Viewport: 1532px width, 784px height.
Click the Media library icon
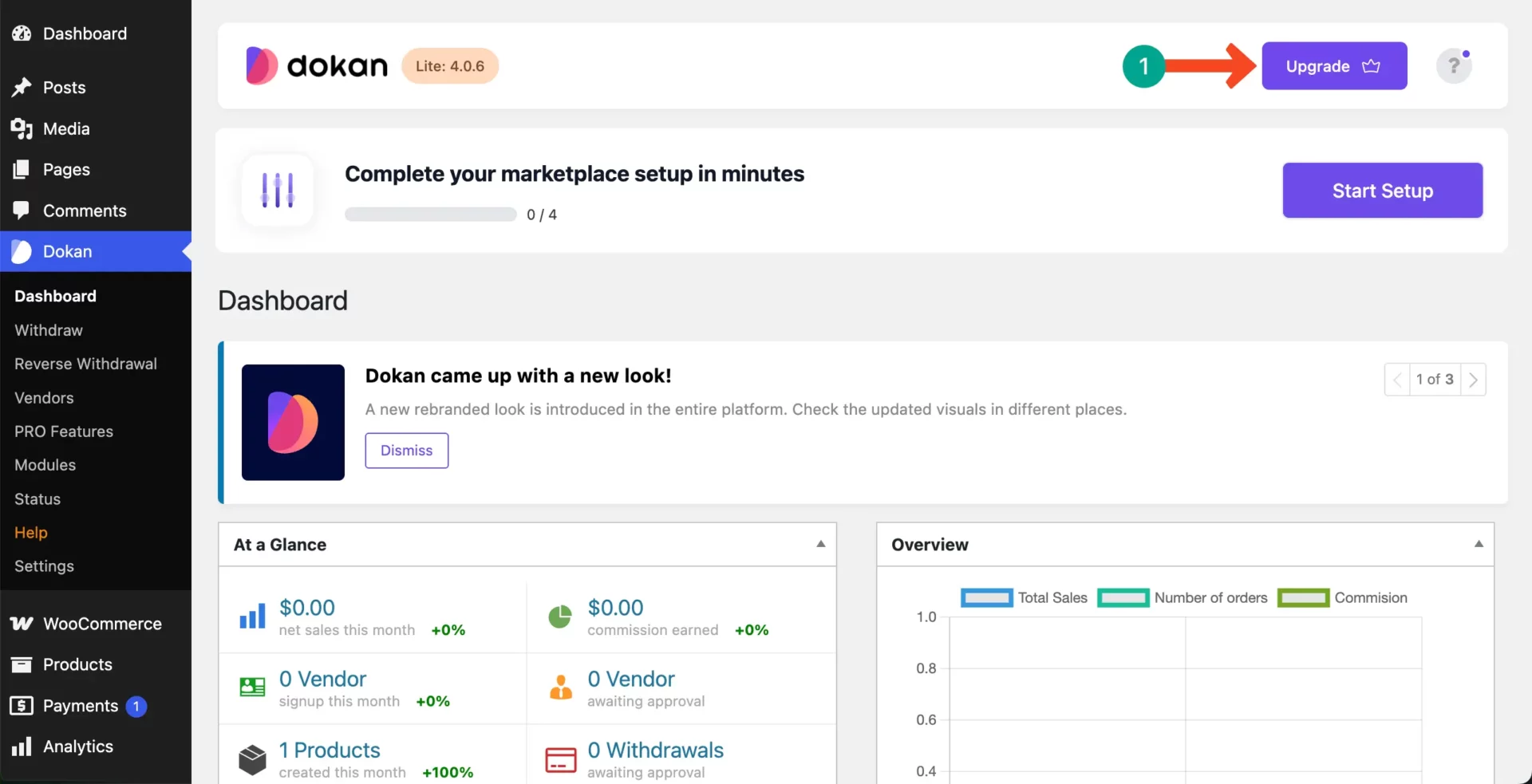pyautogui.click(x=22, y=128)
